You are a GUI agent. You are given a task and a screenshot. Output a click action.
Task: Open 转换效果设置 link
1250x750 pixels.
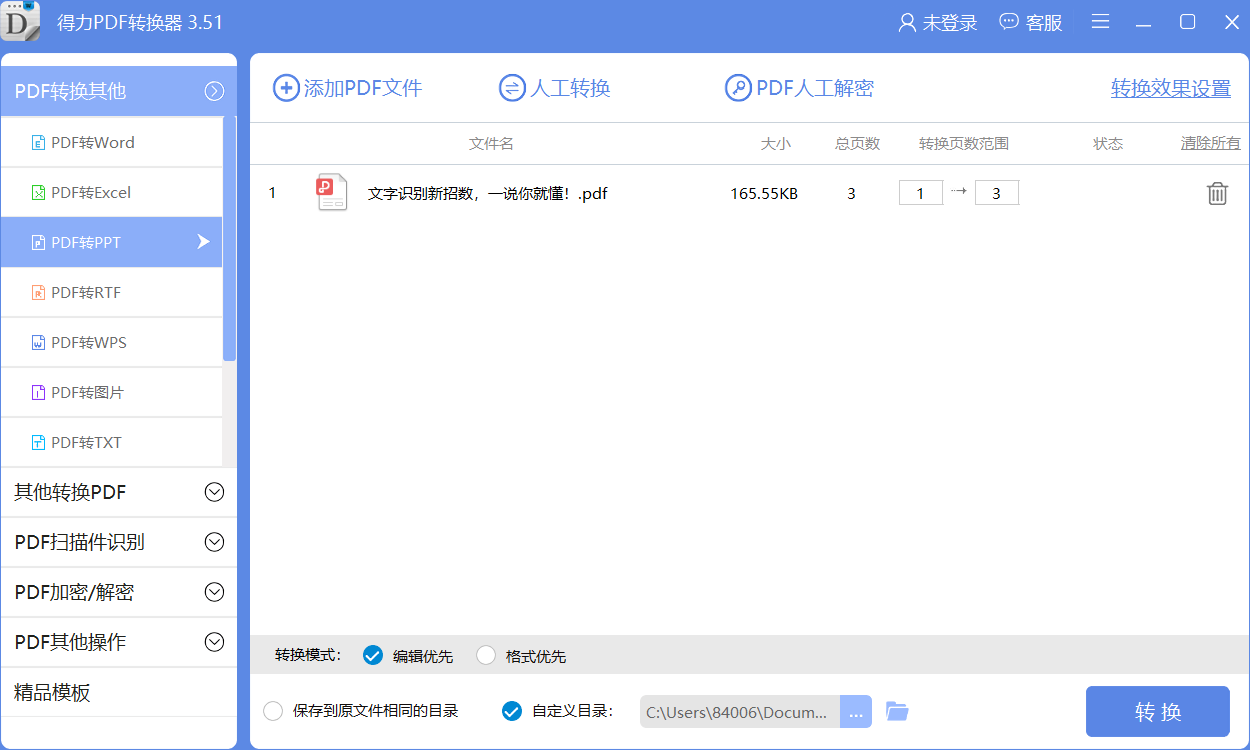tap(1171, 88)
